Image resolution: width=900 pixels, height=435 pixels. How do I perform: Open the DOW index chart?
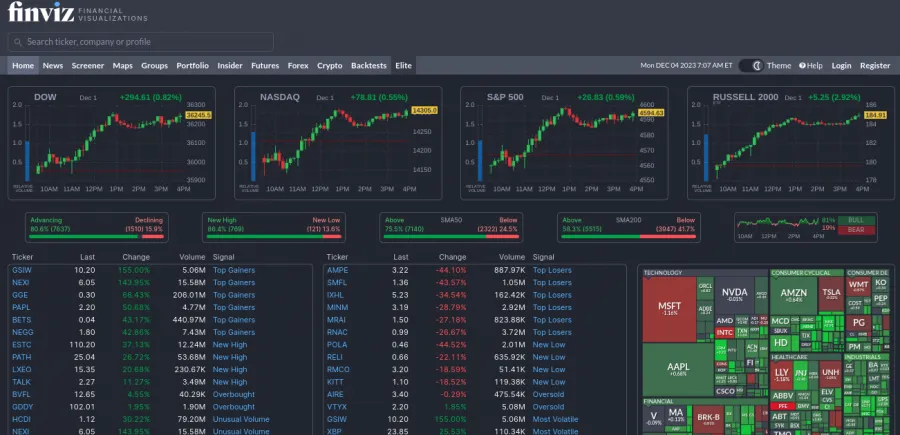click(111, 143)
